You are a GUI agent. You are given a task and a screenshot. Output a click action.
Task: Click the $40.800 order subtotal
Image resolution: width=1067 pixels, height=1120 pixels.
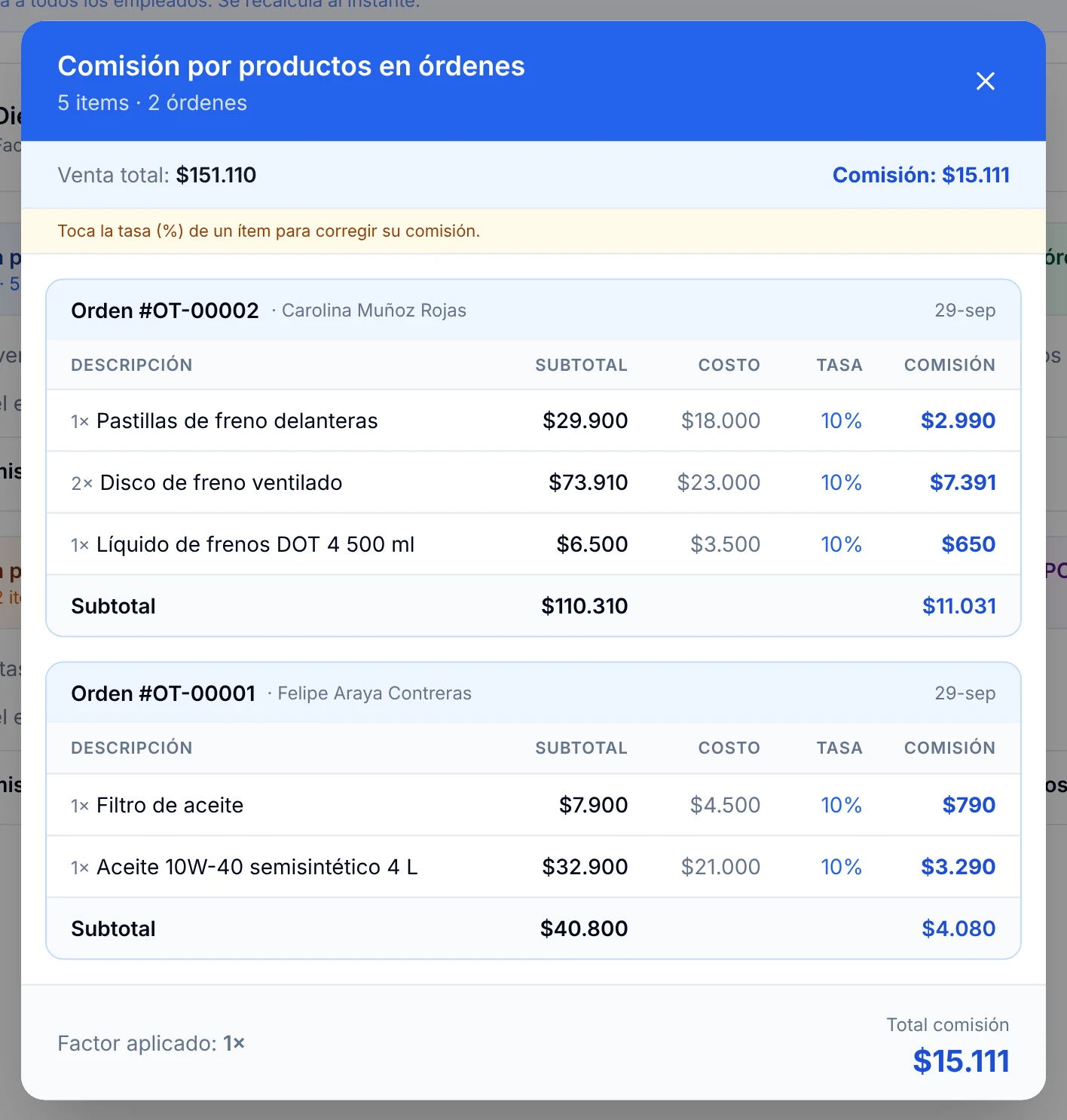click(x=584, y=929)
